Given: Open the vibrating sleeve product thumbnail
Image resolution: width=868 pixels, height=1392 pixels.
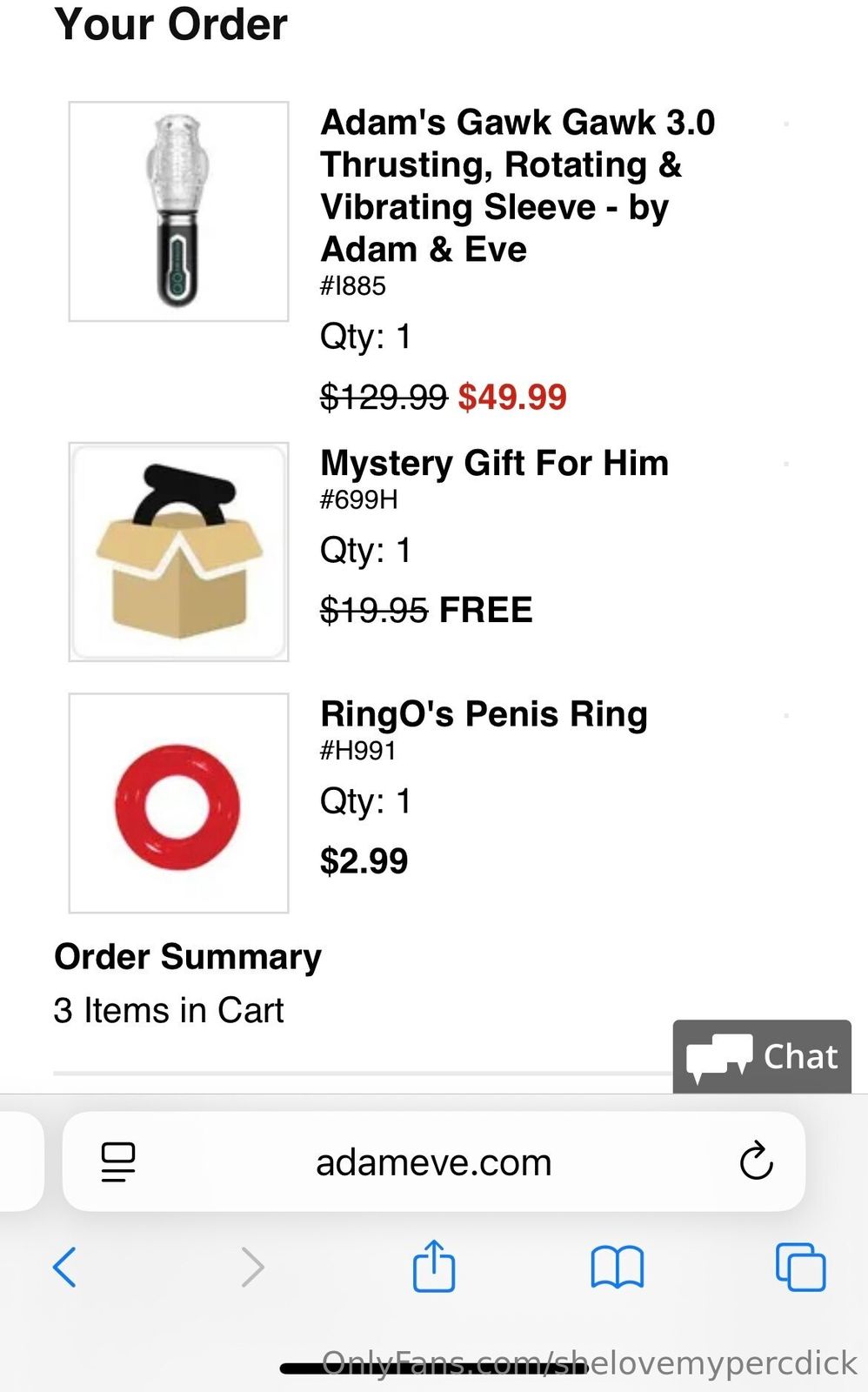Looking at the screenshot, I should (178, 211).
